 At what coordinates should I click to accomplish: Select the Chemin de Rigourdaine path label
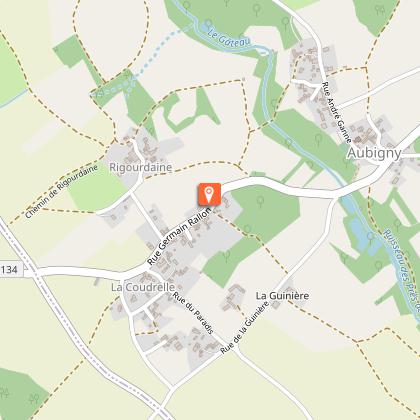tap(61, 191)
